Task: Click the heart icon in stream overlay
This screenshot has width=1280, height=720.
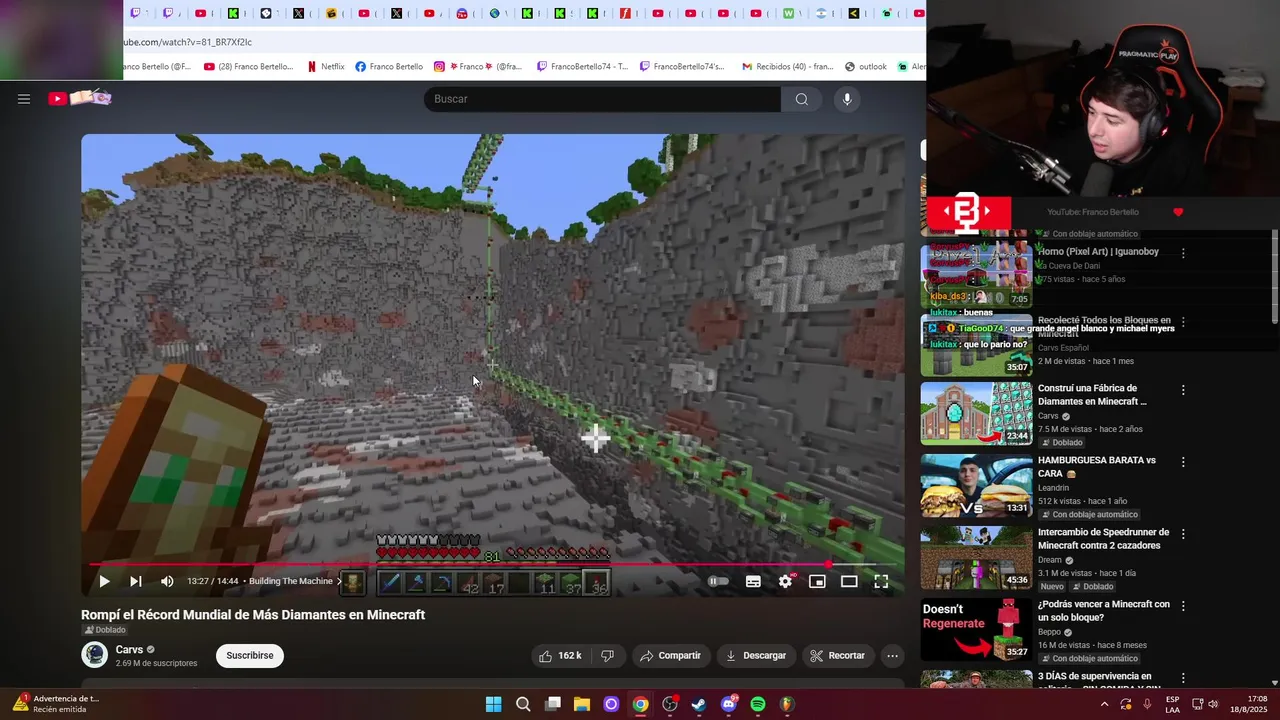Action: tap(1178, 212)
